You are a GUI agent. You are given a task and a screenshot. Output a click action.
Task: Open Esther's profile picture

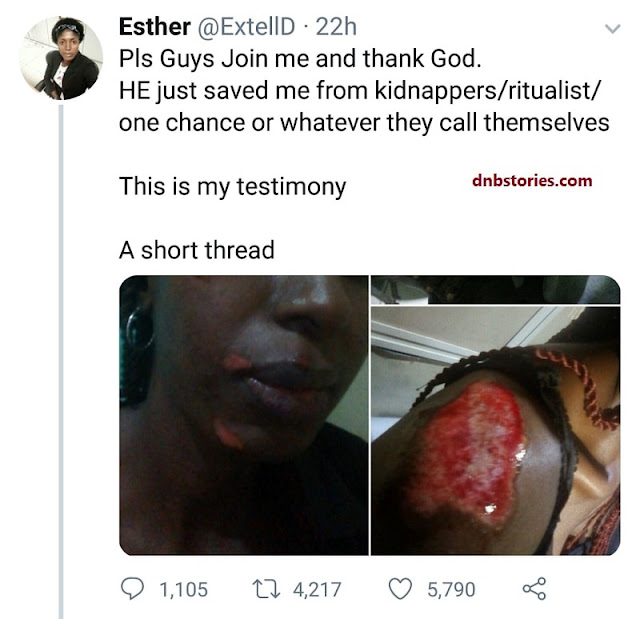pos(61,58)
